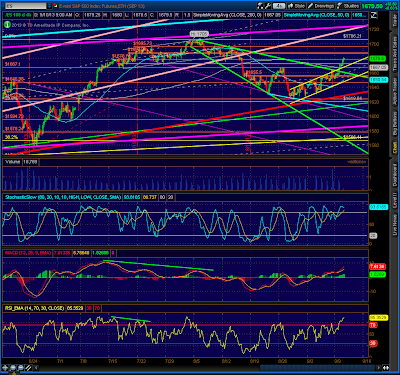Click the green info icon near copyright text

(7, 24)
